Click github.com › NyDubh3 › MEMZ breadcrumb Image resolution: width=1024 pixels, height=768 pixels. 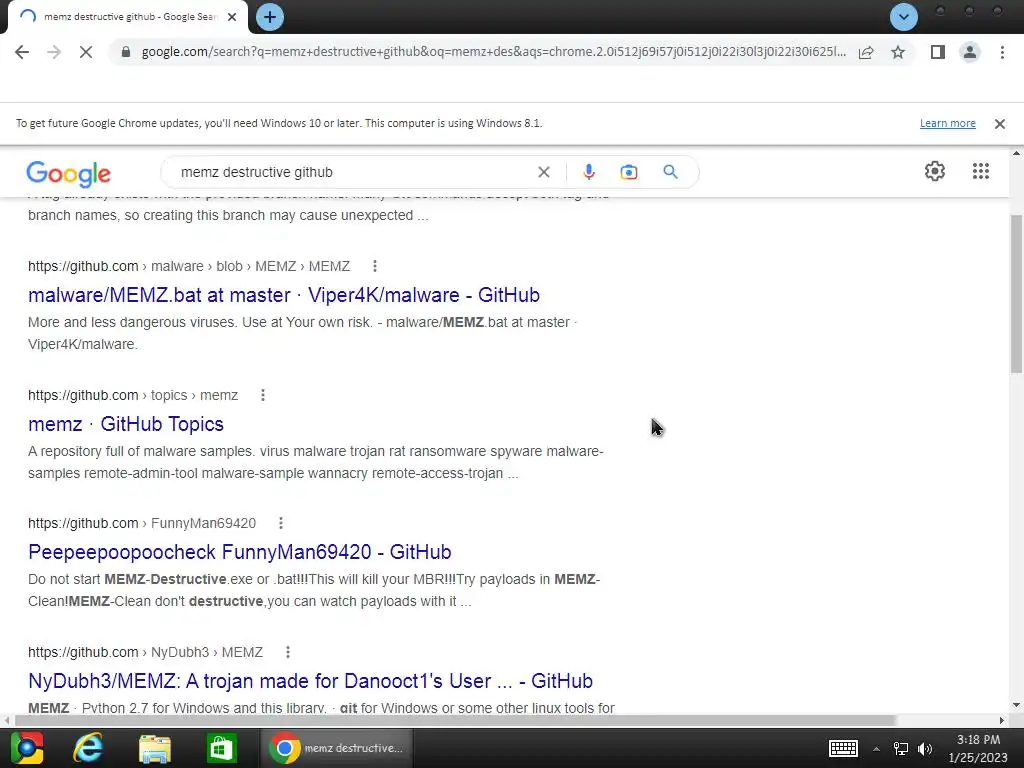click(x=145, y=652)
